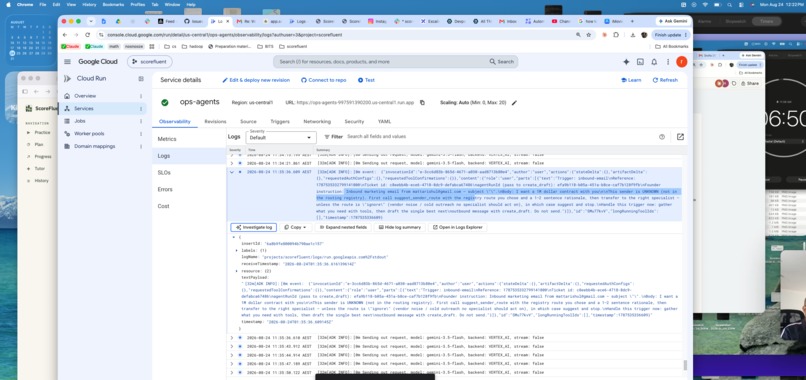Open the three-dot menu beside Worker pools
Image resolution: width=806 pixels, height=380 pixels.
pyautogui.click(x=141, y=134)
